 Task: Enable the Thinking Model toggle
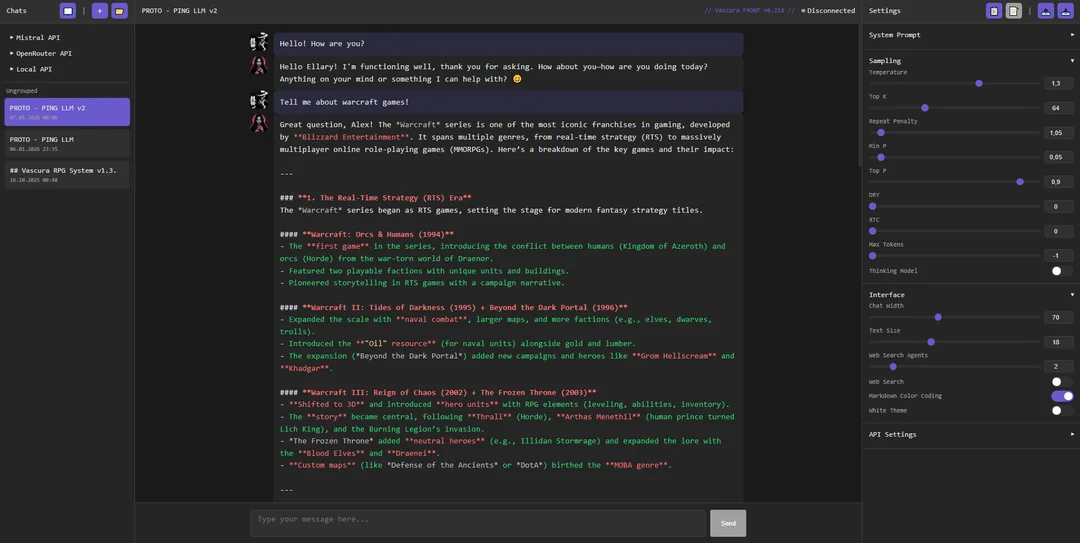pos(1056,271)
